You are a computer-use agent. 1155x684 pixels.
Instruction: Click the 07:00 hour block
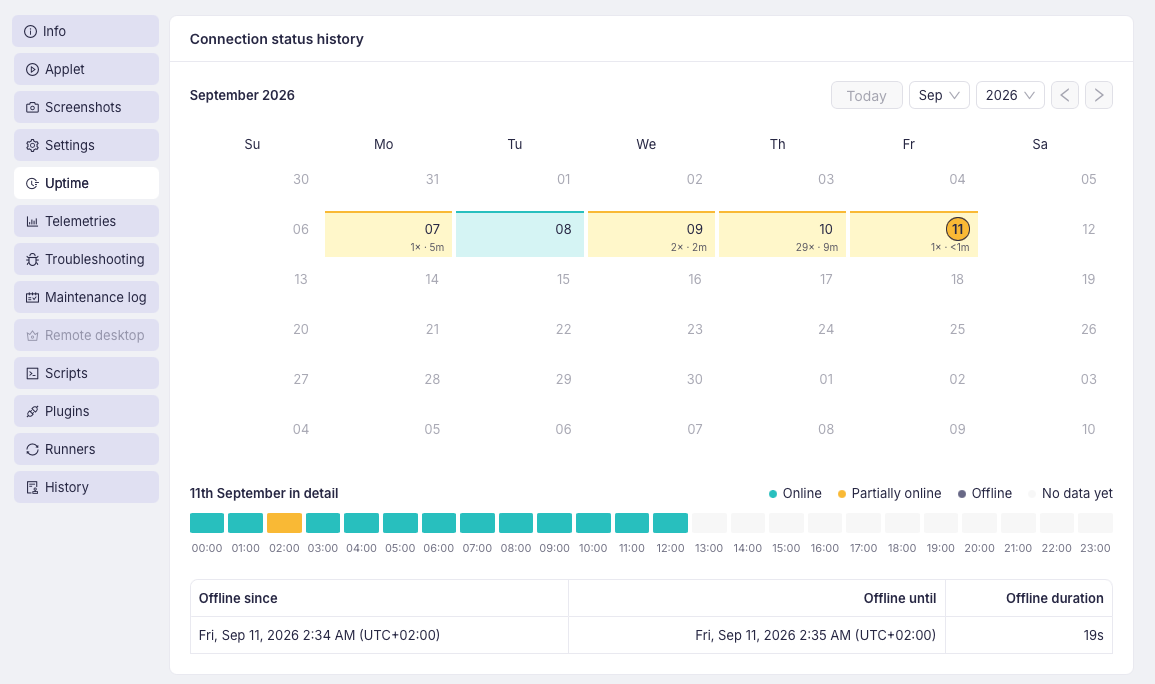pos(477,523)
